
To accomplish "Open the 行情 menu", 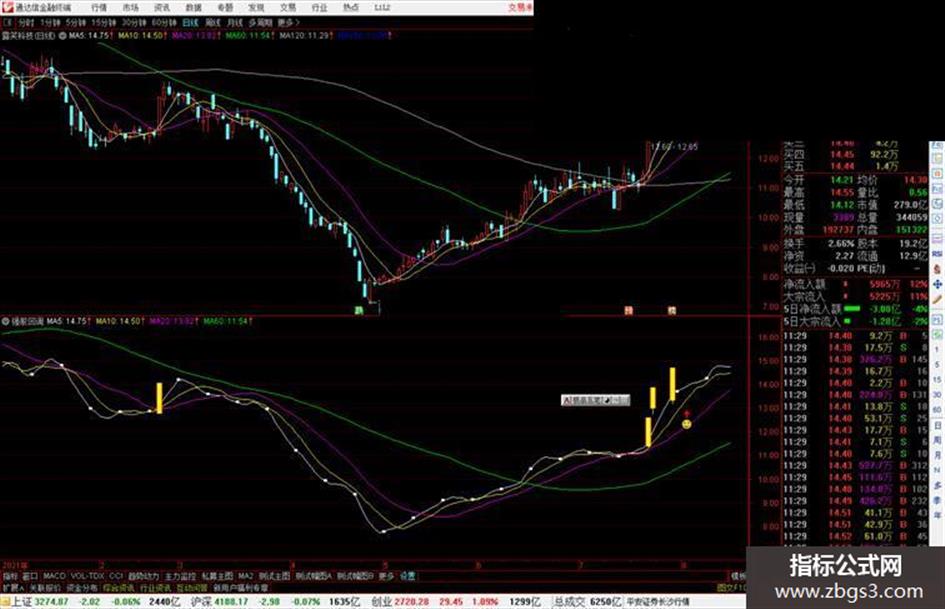I will click(x=99, y=8).
